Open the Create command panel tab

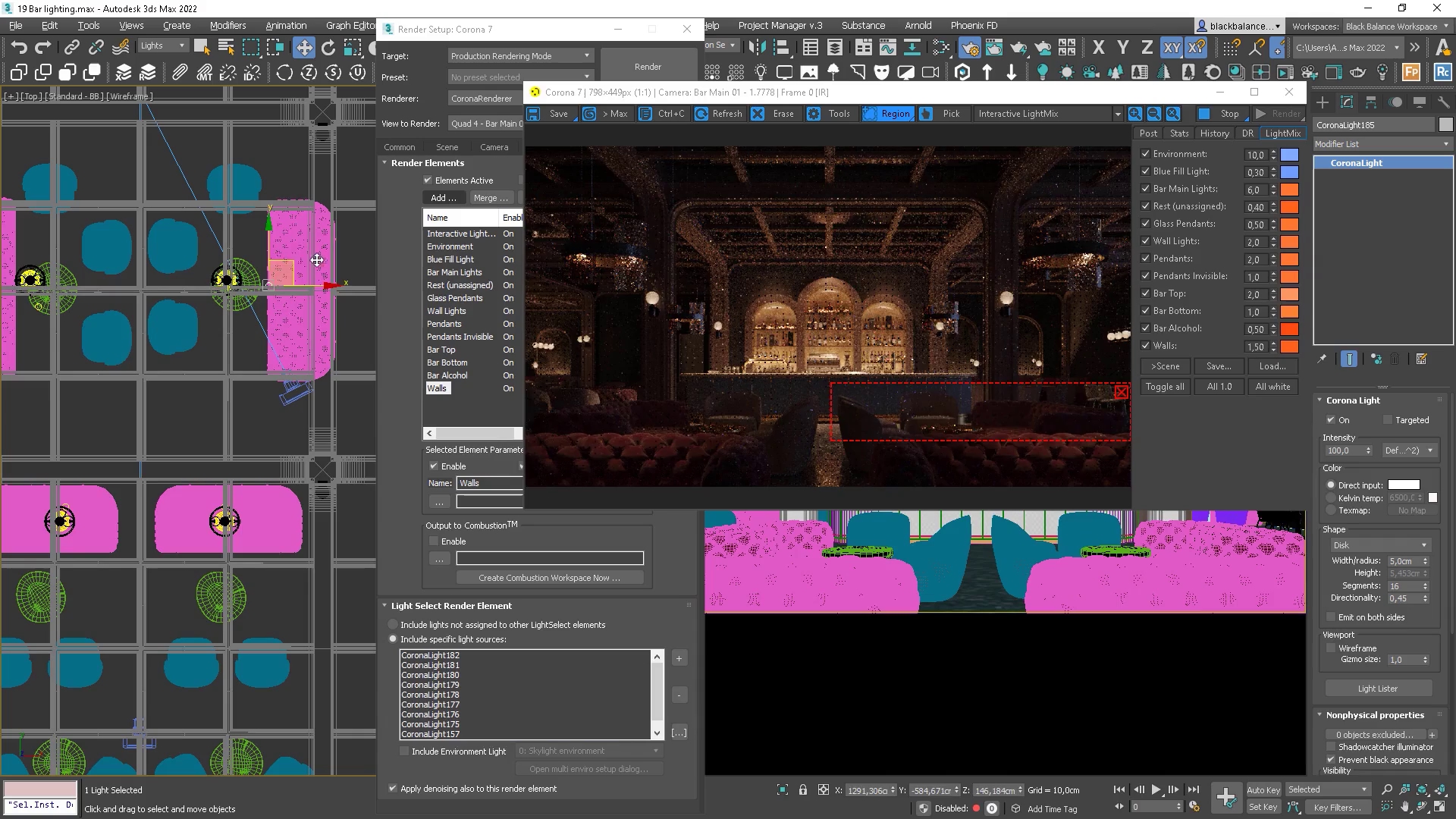[1322, 102]
